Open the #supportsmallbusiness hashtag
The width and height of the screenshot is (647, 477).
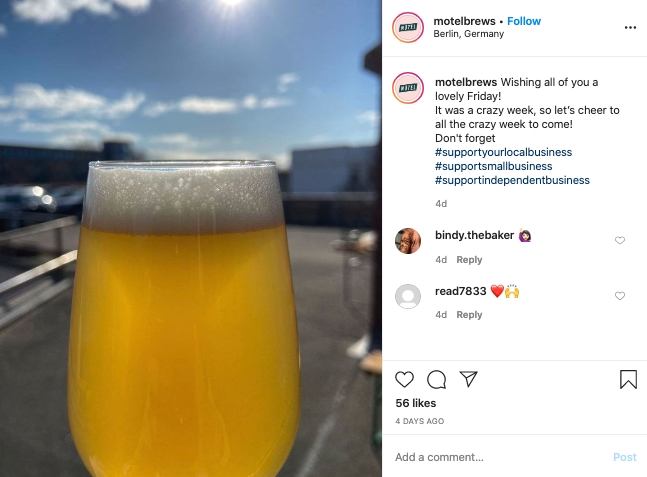pyautogui.click(x=494, y=166)
